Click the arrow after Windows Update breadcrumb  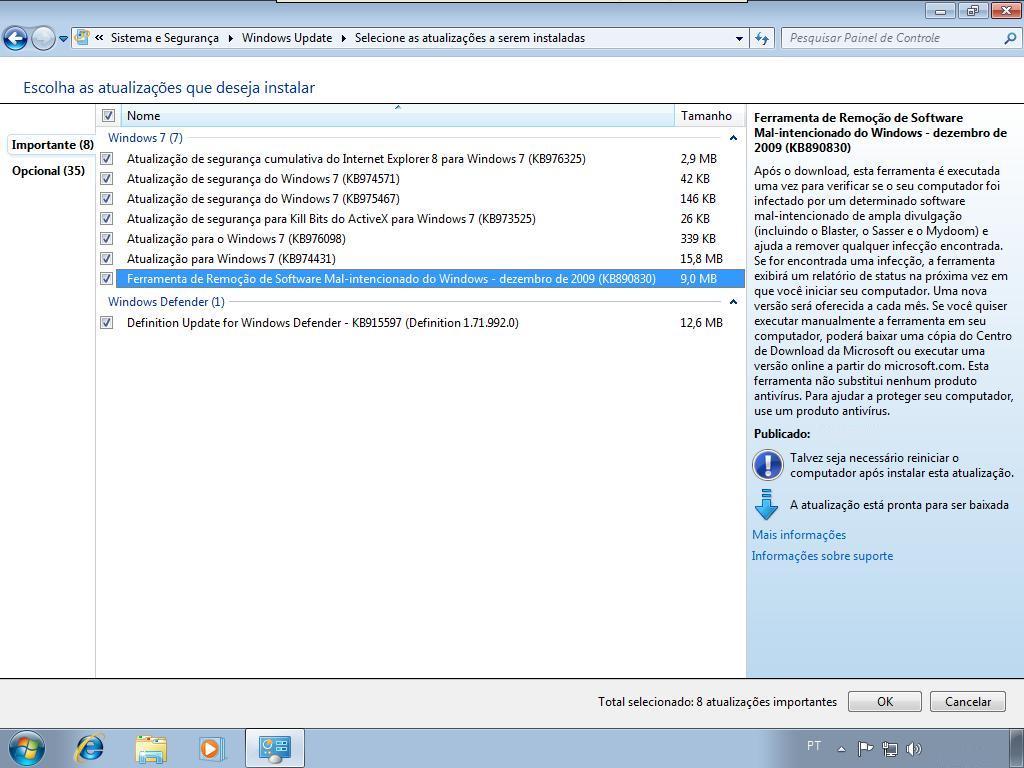coord(344,39)
